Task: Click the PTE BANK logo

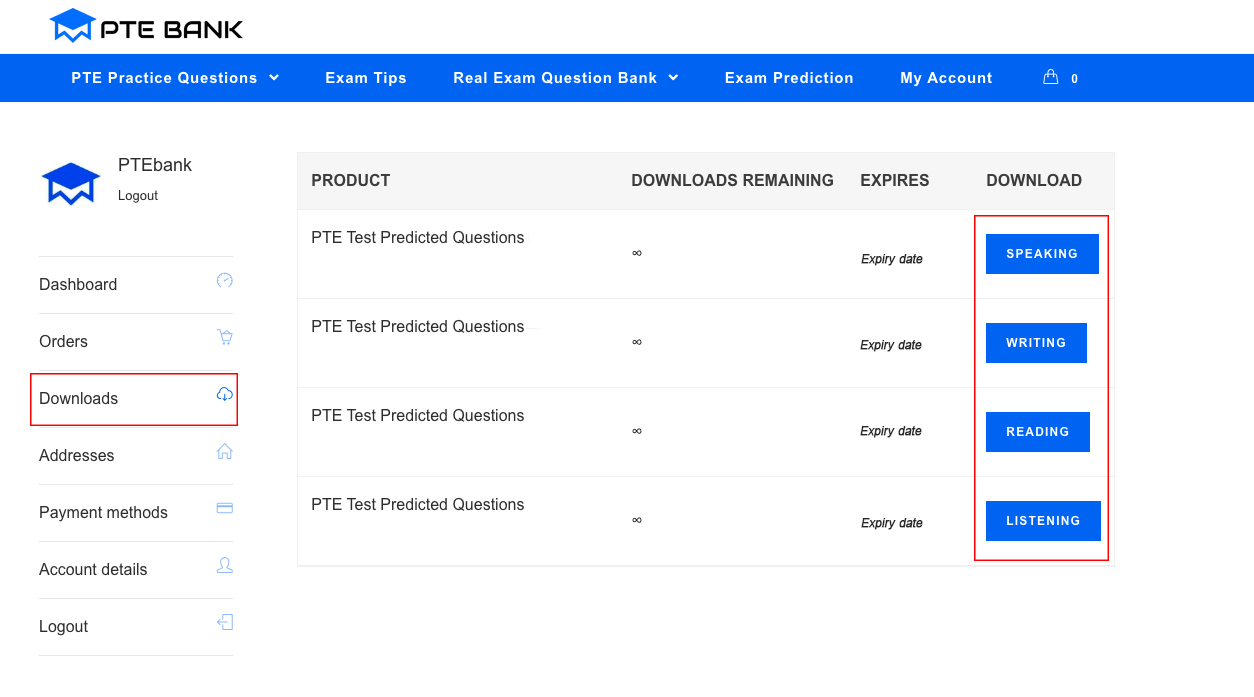Action: pyautogui.click(x=145, y=26)
